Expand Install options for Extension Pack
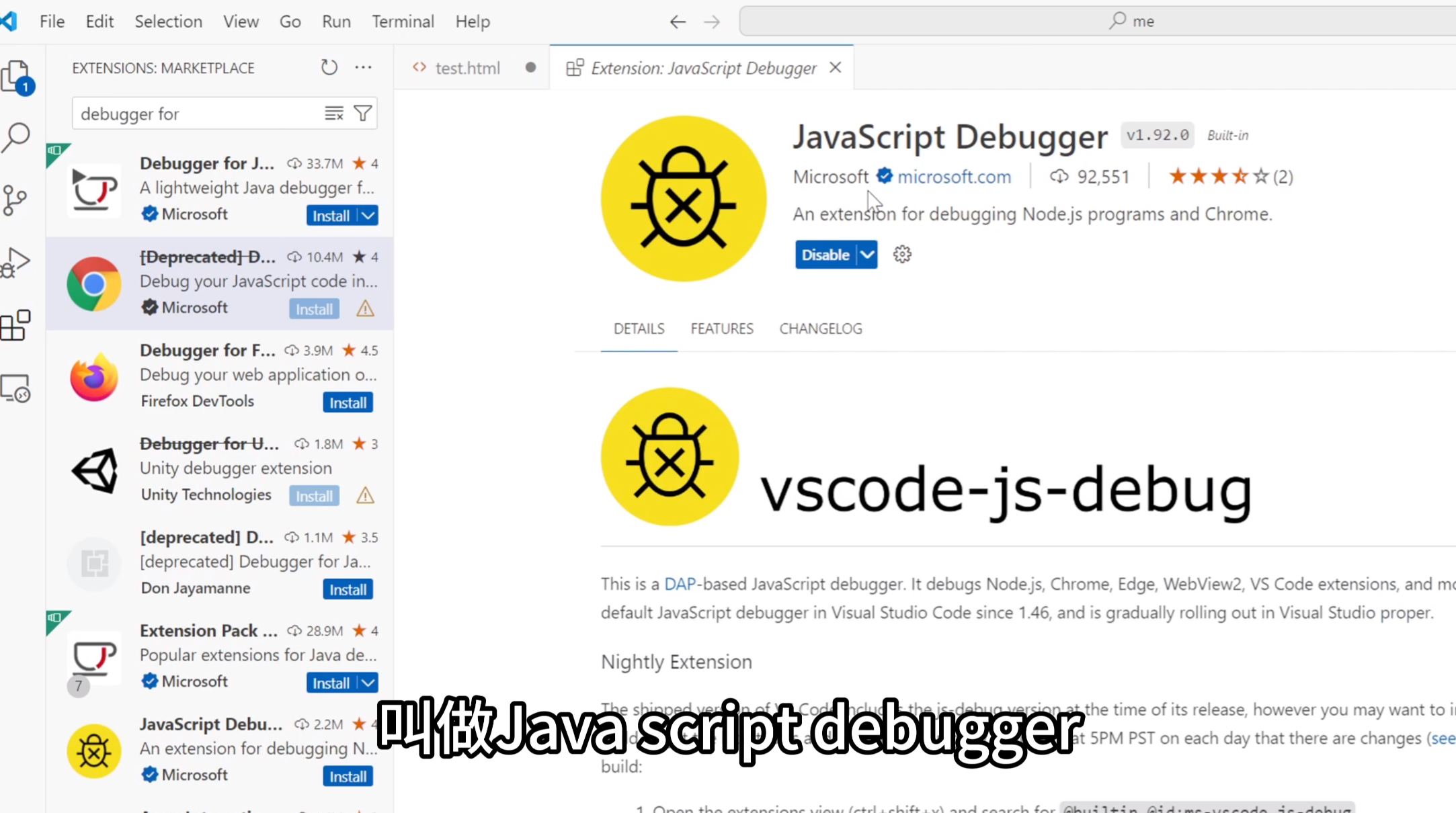The width and height of the screenshot is (1456, 813). 368,683
